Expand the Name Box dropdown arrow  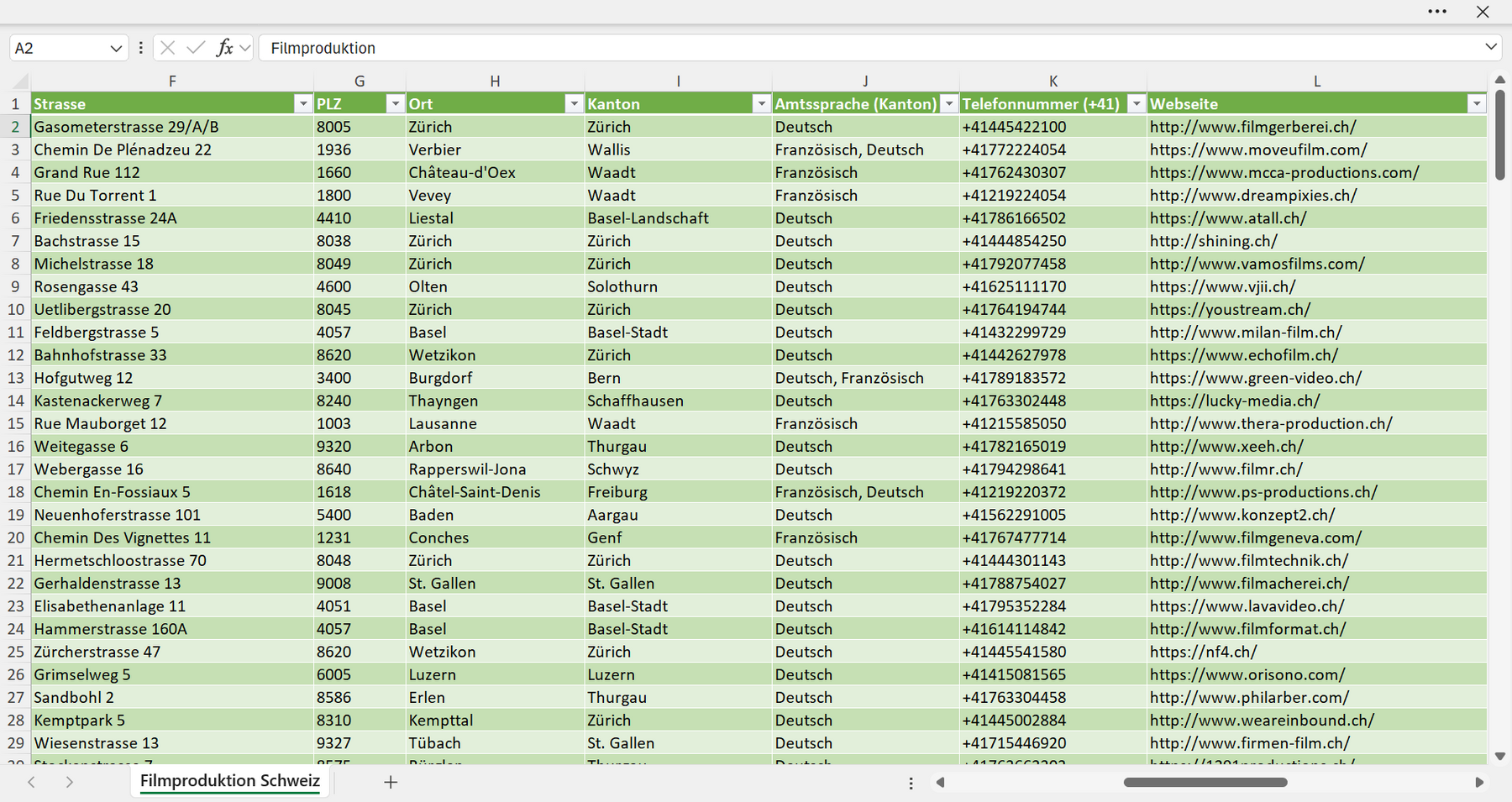(x=116, y=48)
